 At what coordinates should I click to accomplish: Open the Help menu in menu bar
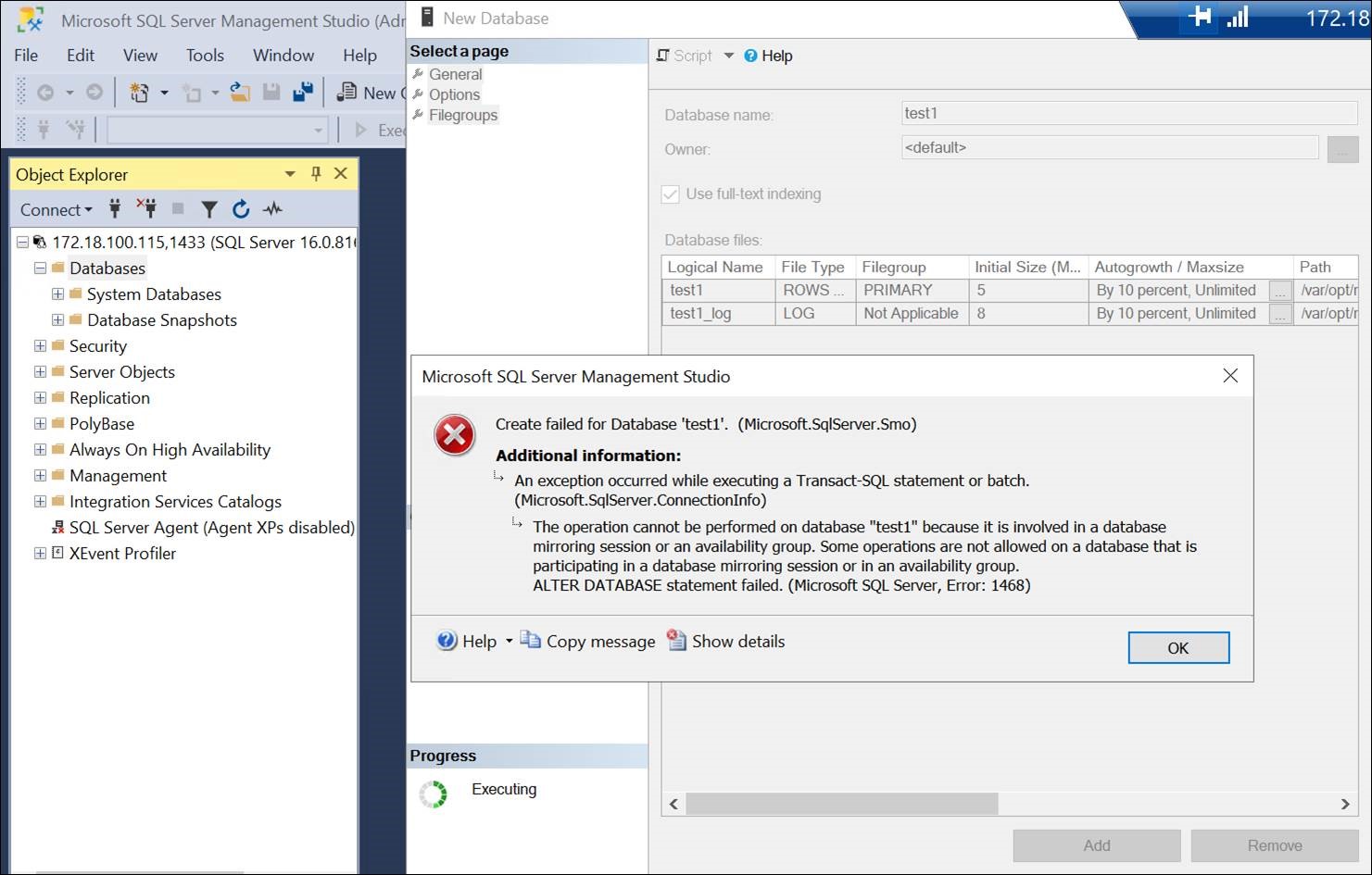pyautogui.click(x=359, y=56)
